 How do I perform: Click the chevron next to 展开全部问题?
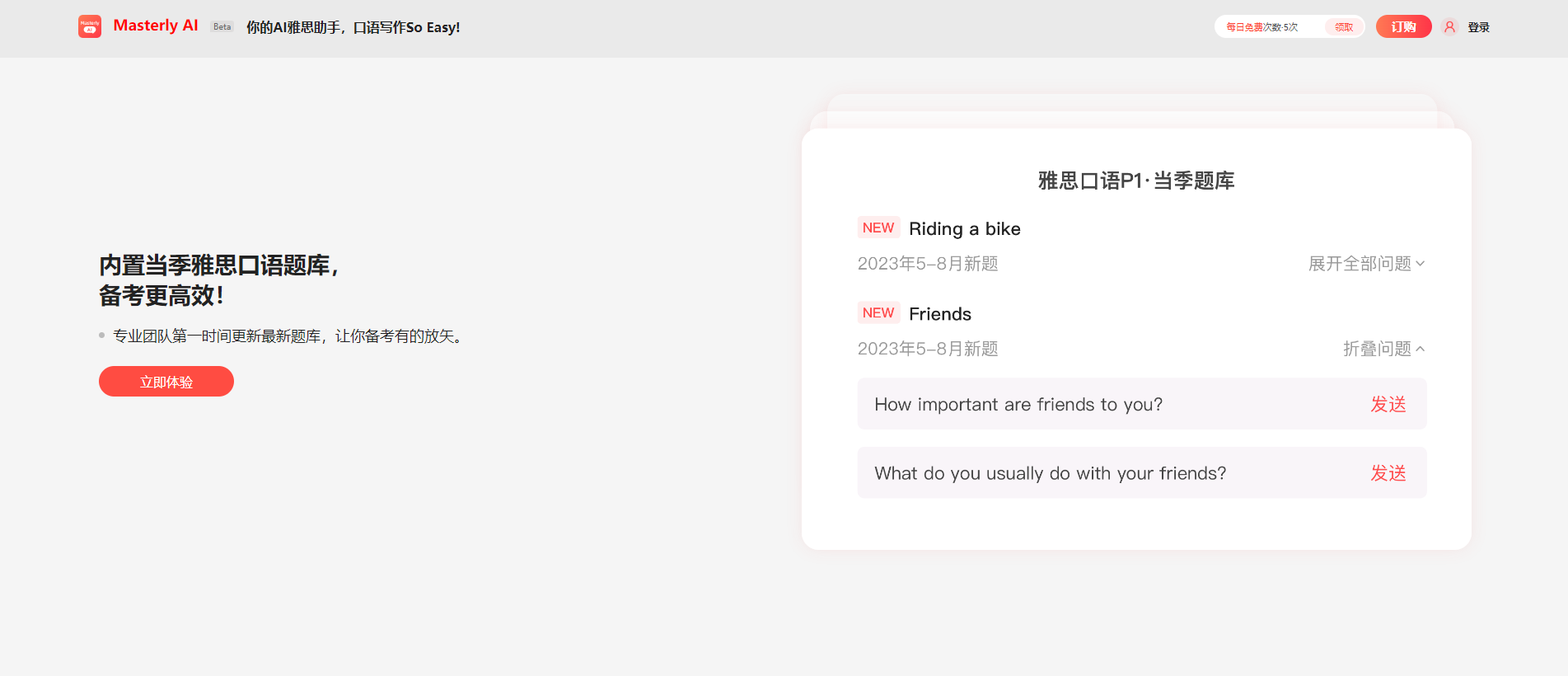1420,264
